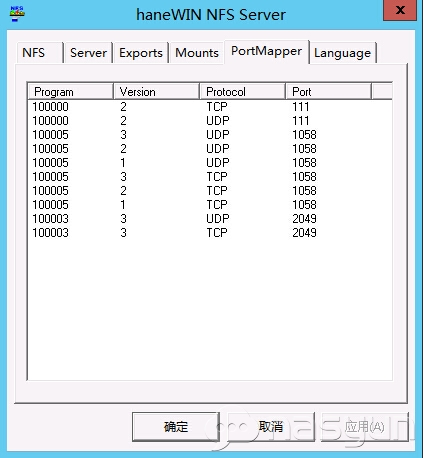The height and width of the screenshot is (458, 423).
Task: Show the Mounts tab
Action: (x=197, y=53)
